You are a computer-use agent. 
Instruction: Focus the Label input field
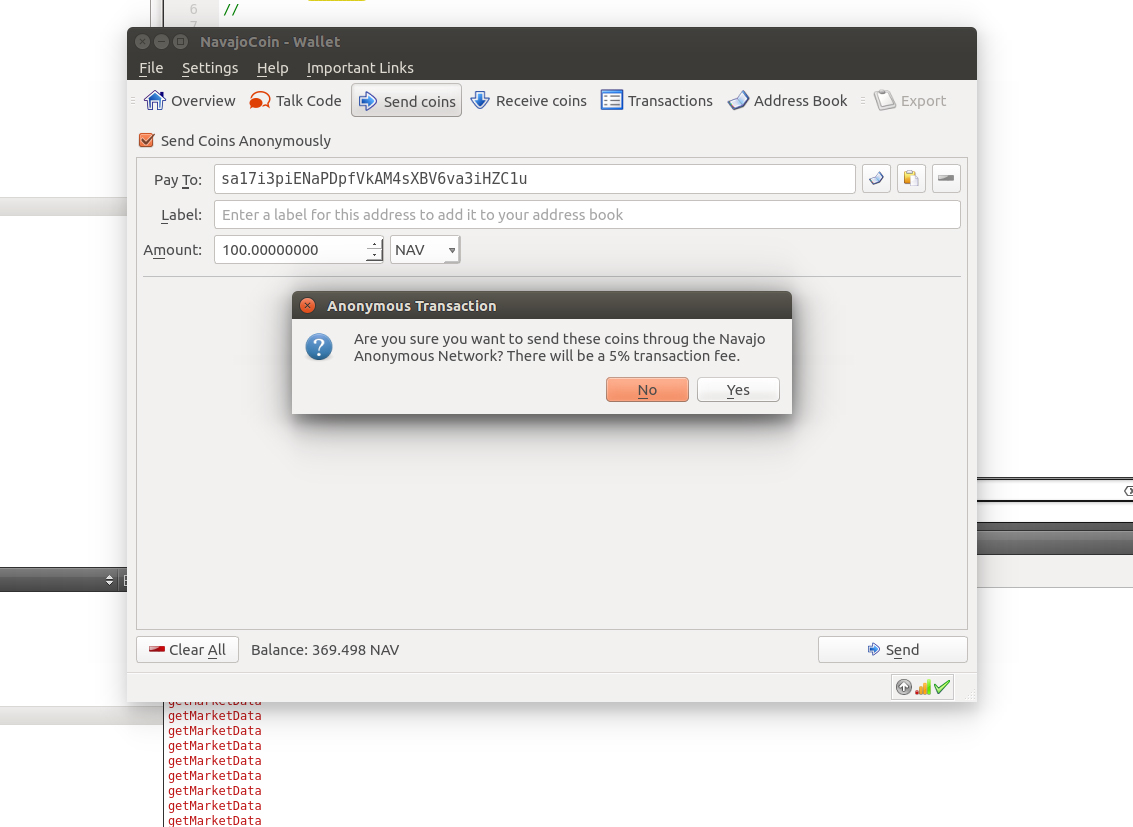pos(587,215)
